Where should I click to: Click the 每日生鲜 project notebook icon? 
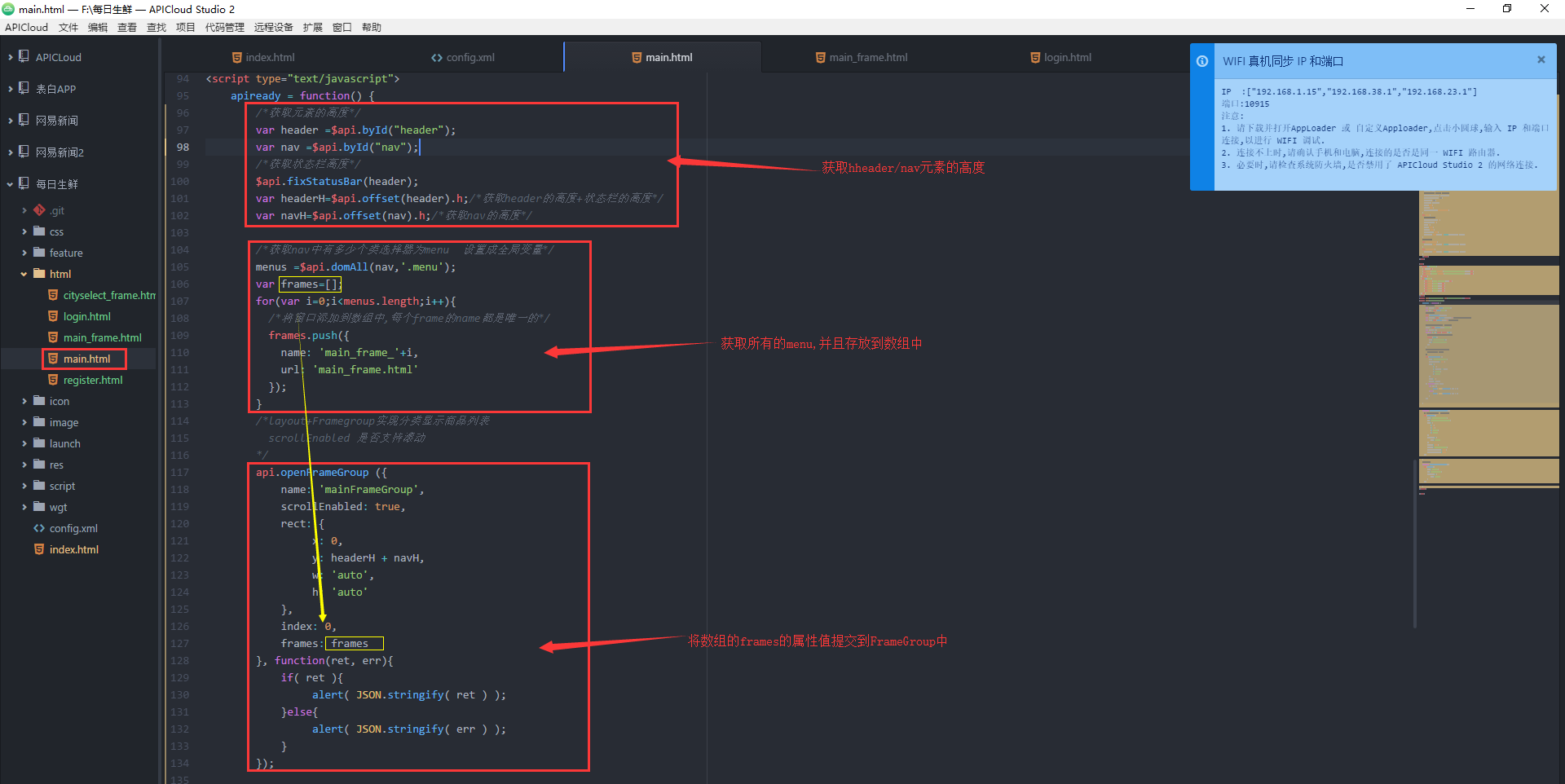[22, 183]
